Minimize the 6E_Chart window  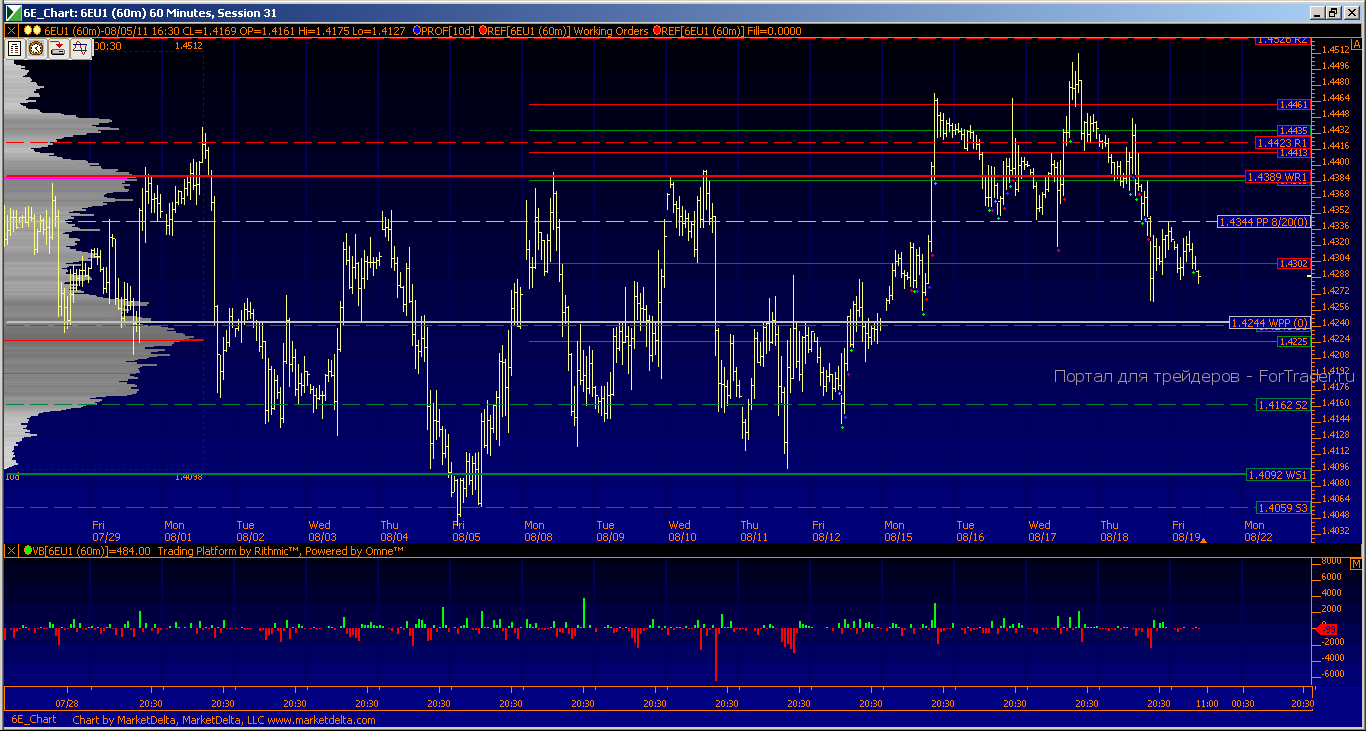click(x=1317, y=13)
